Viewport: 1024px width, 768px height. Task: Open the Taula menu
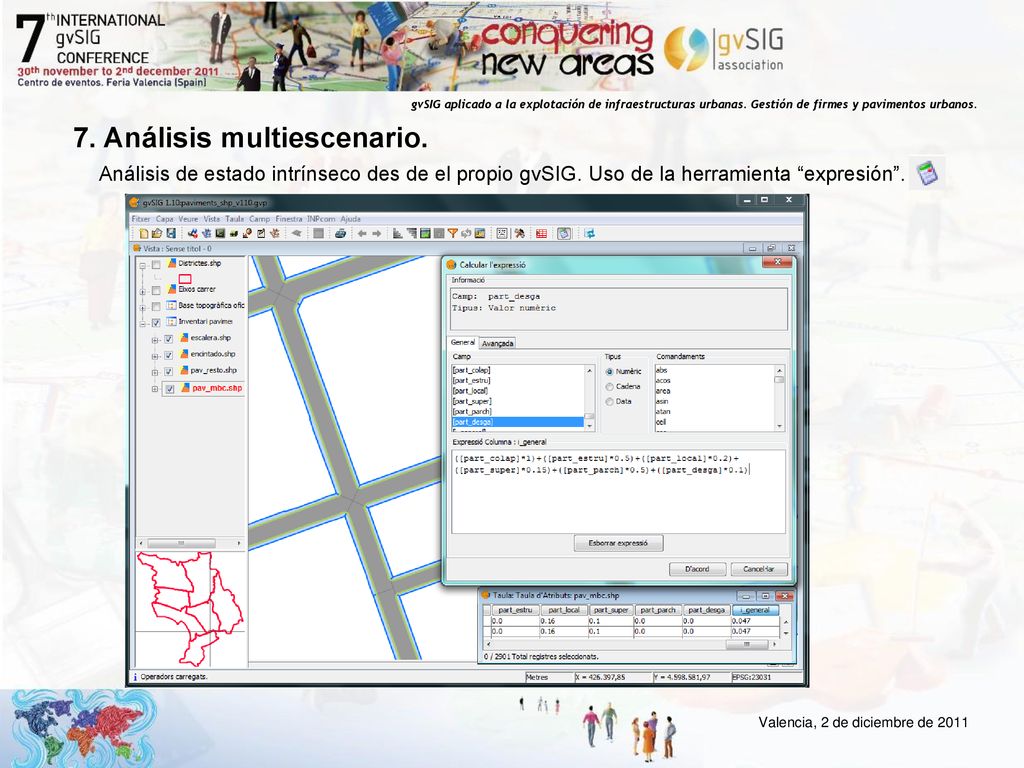point(234,219)
